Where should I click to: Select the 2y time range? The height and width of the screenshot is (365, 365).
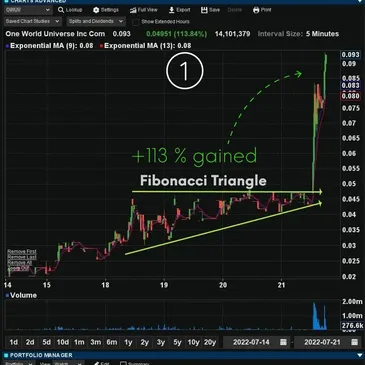144,342
